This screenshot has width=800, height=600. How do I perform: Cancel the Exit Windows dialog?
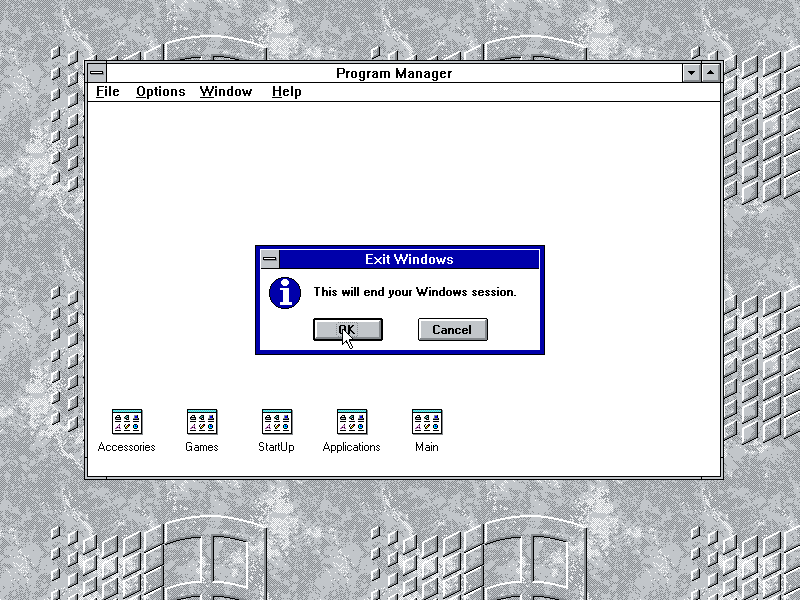[453, 330]
